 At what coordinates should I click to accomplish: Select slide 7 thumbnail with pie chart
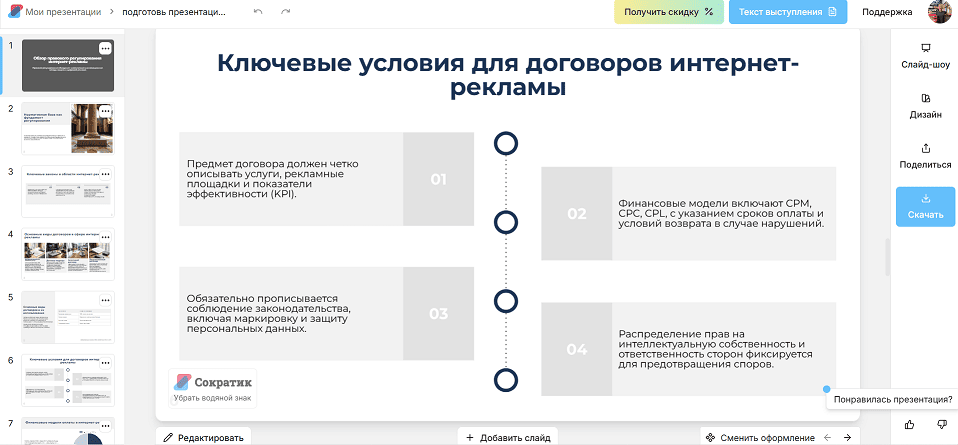pyautogui.click(x=68, y=431)
